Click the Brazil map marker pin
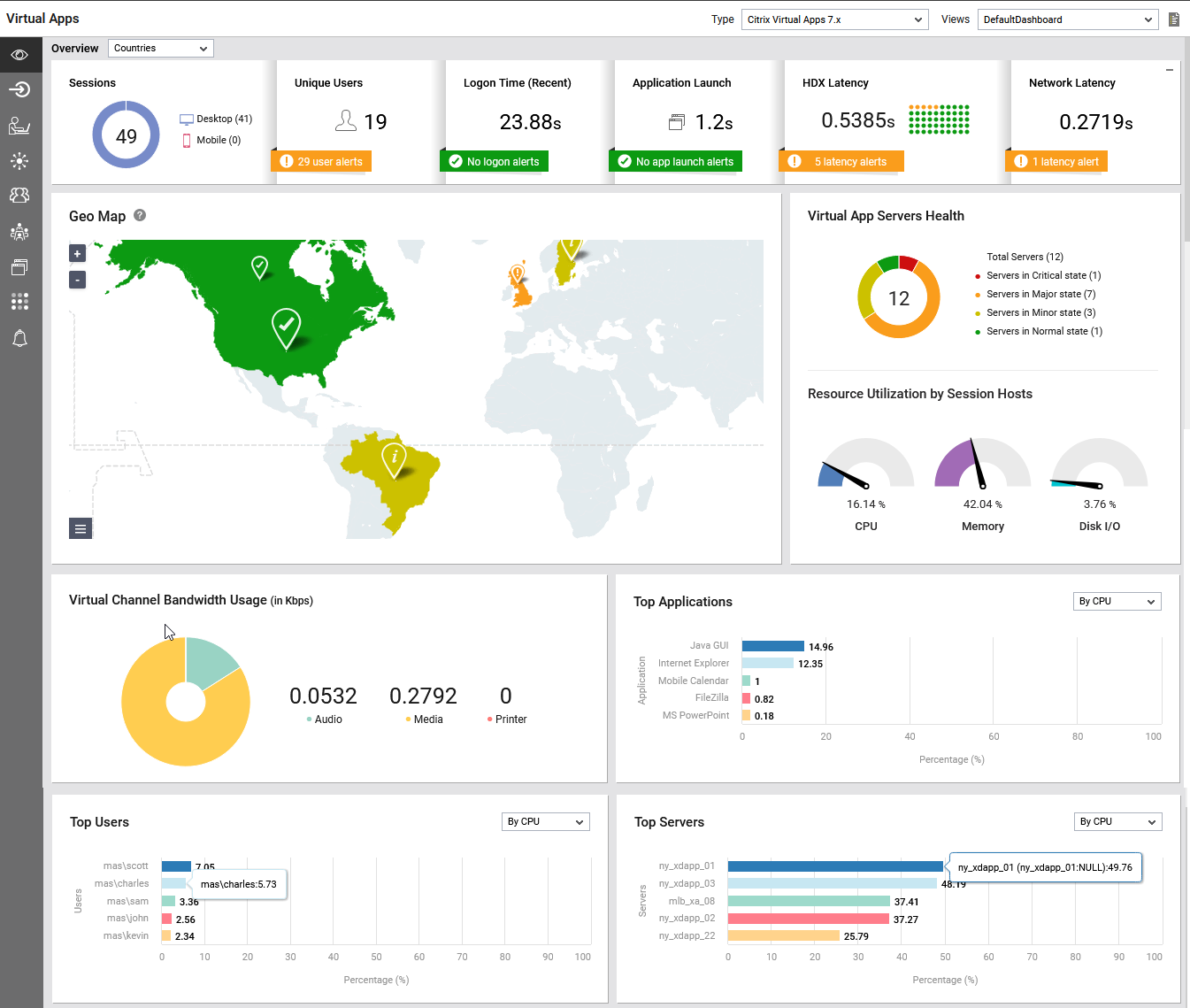The image size is (1190, 1008). click(394, 459)
